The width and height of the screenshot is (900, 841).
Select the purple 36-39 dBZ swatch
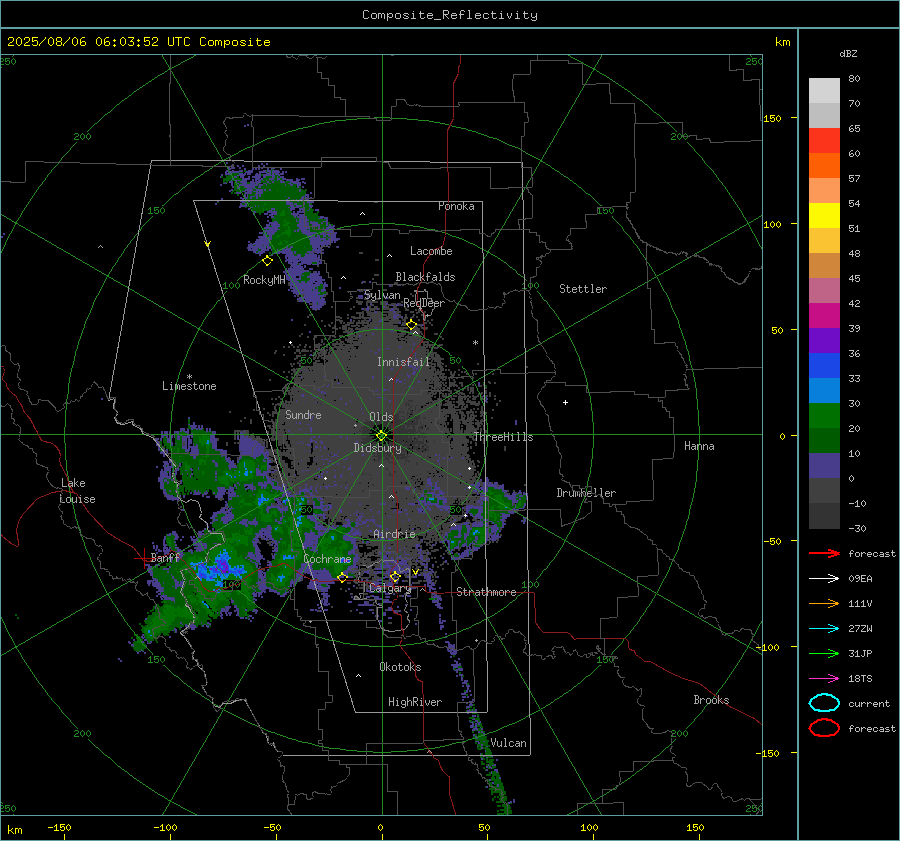coord(824,340)
